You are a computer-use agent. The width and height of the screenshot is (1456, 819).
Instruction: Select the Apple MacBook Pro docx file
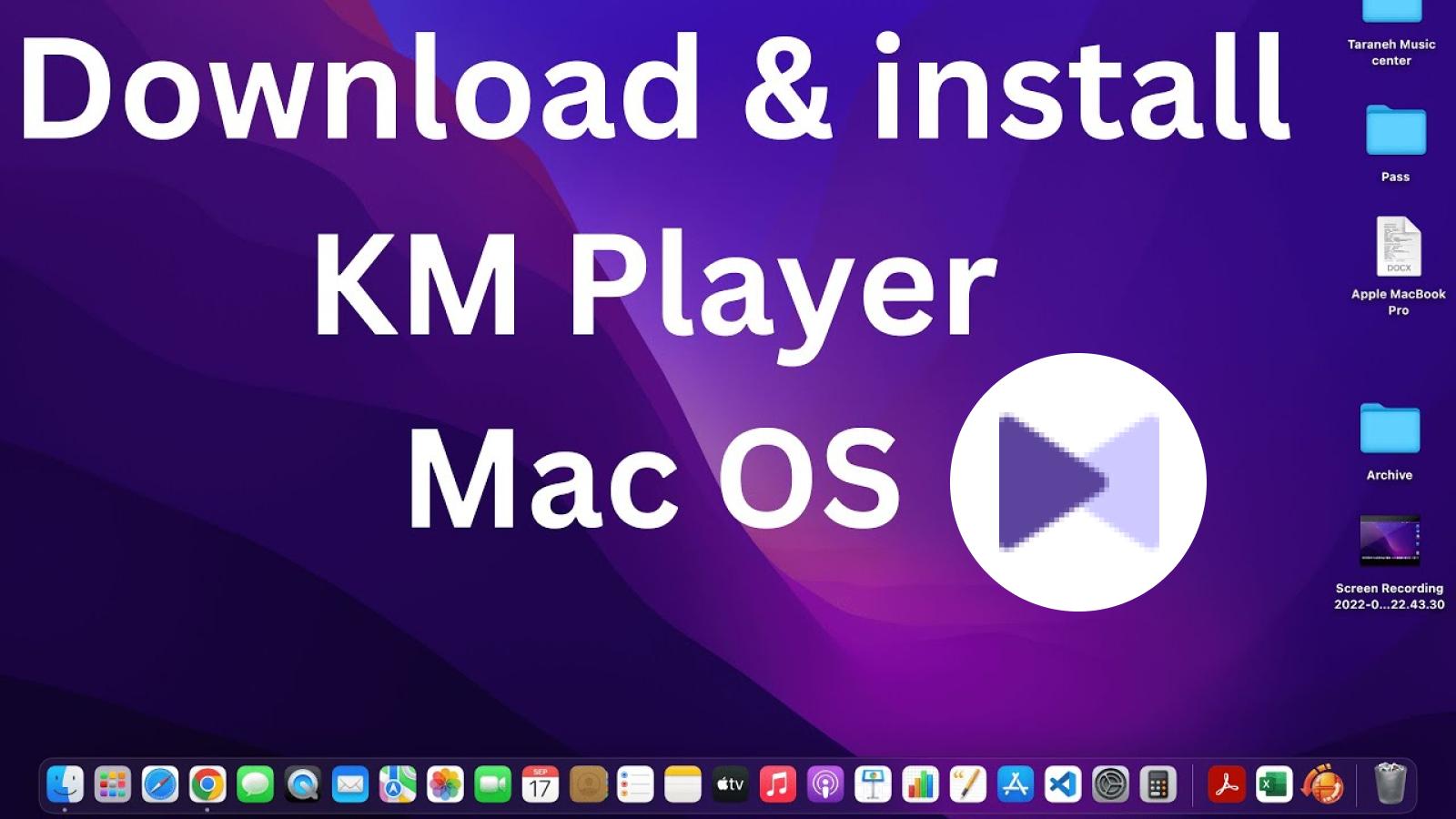point(1398,247)
